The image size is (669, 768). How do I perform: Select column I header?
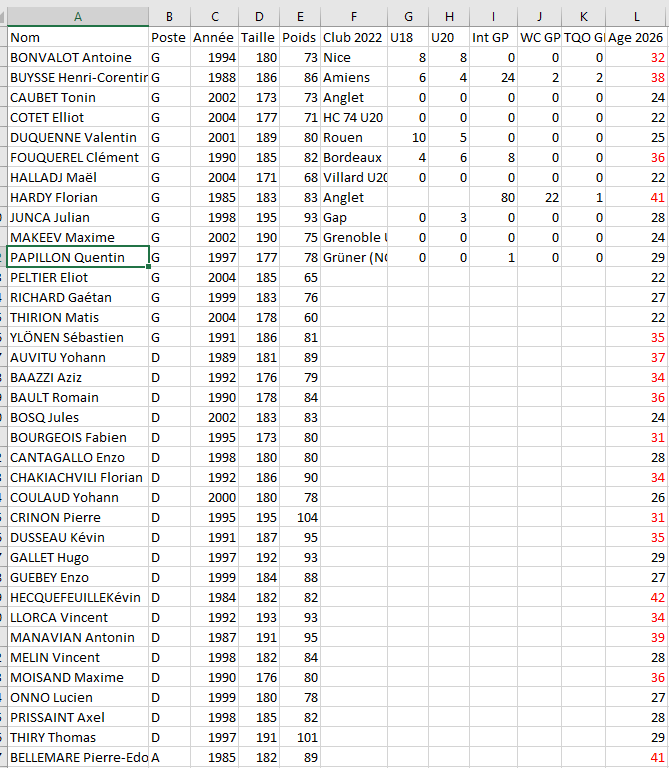point(494,17)
